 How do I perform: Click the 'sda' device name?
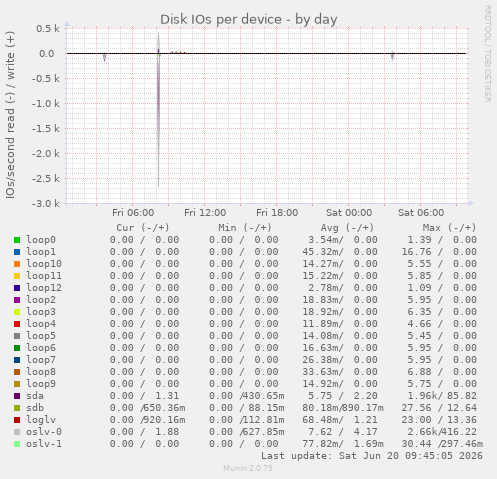pyautogui.click(x=35, y=396)
